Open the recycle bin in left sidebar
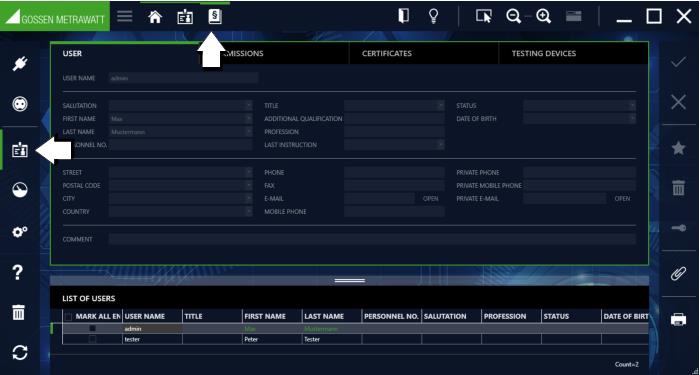Image resolution: width=700 pixels, height=375 pixels. tap(18, 312)
